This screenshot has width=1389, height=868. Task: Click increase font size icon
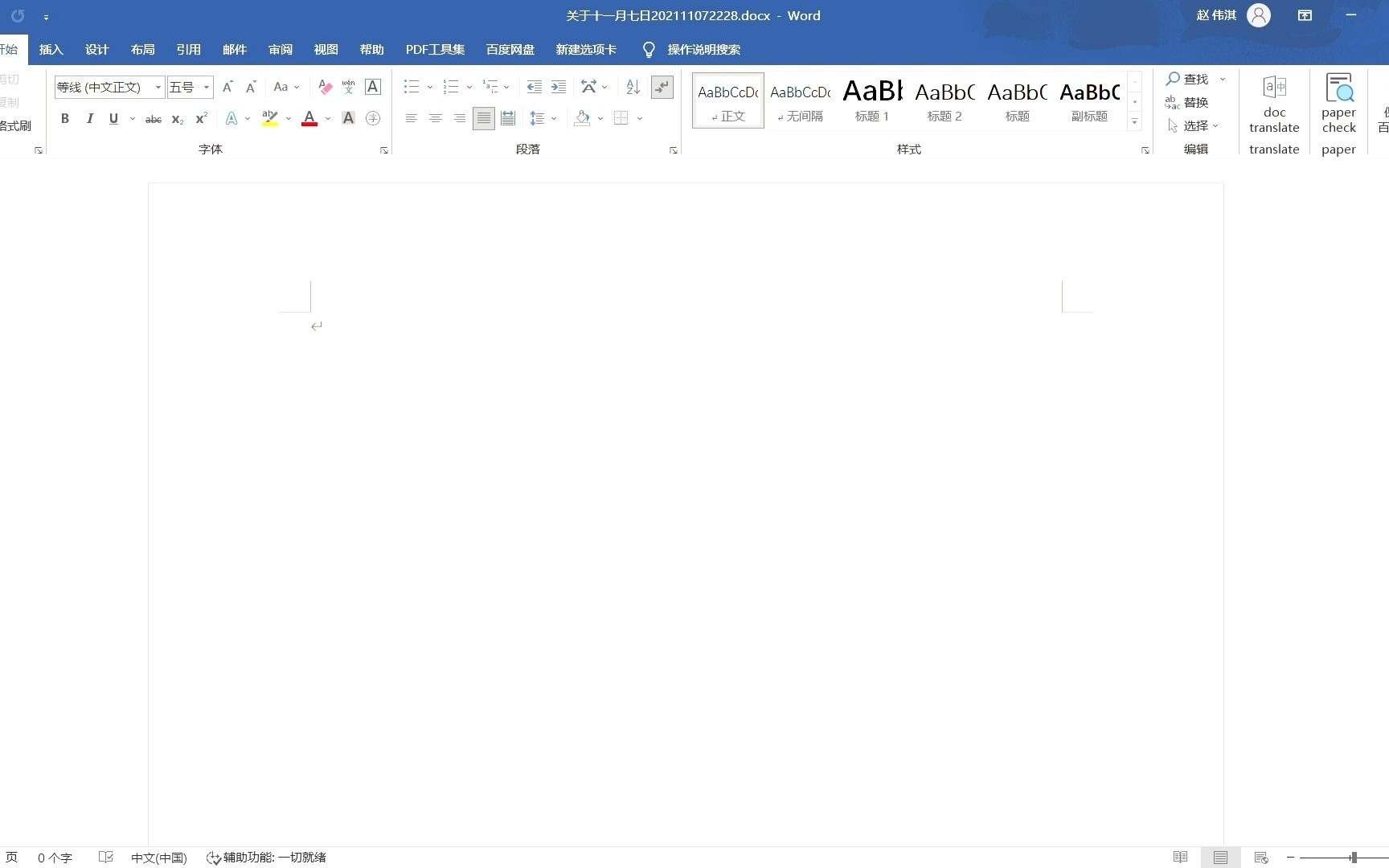coord(227,87)
